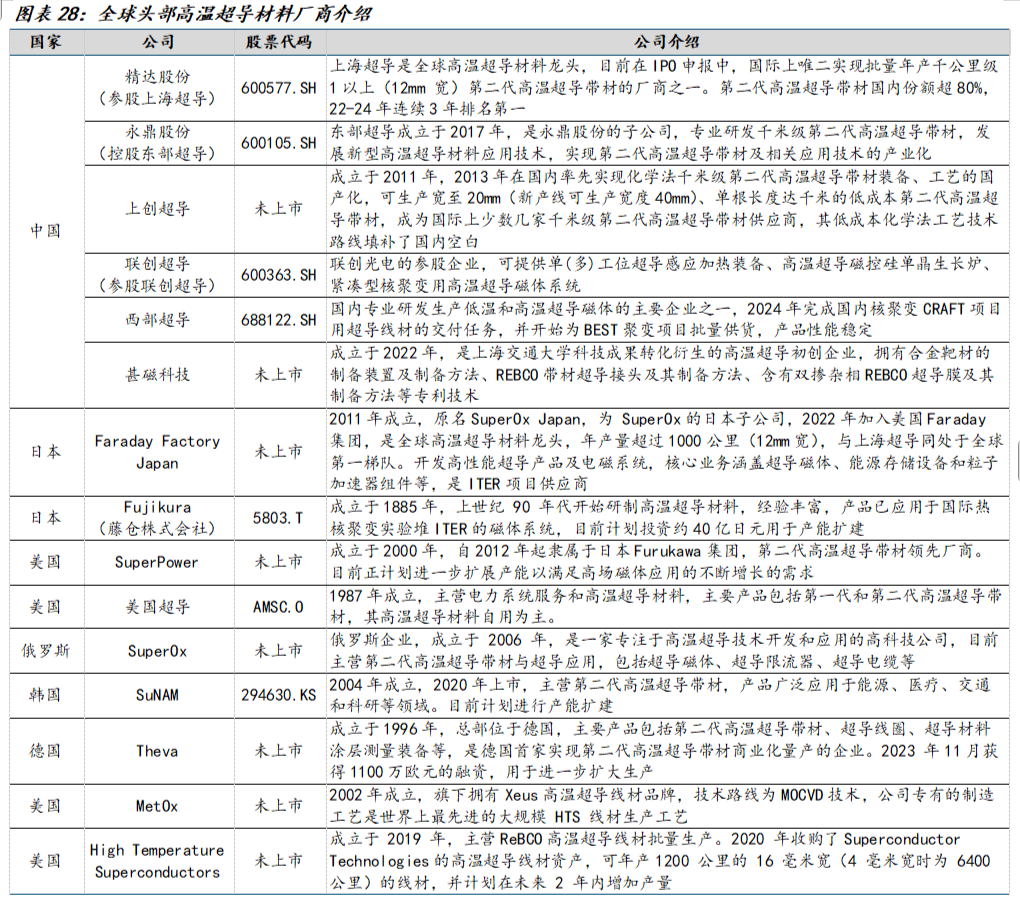
Task: Click the 甚磁科技 company cell
Action: point(157,375)
